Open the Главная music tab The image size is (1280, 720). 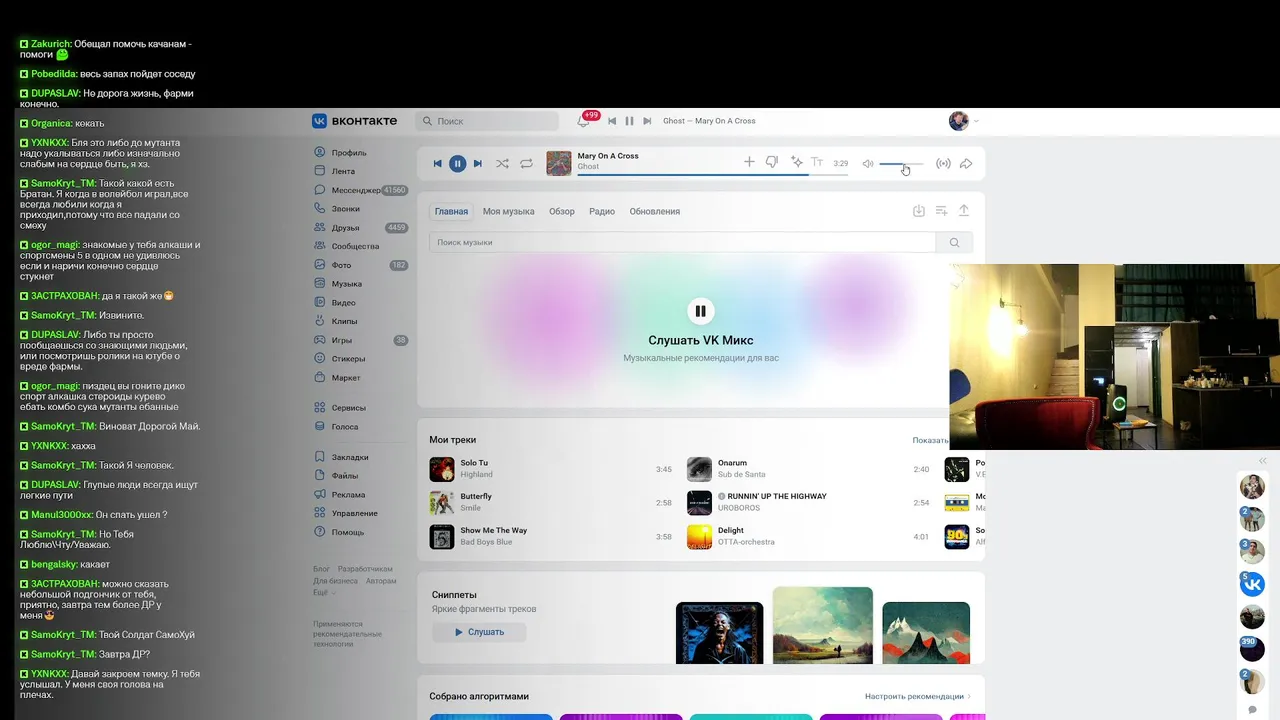coord(451,211)
